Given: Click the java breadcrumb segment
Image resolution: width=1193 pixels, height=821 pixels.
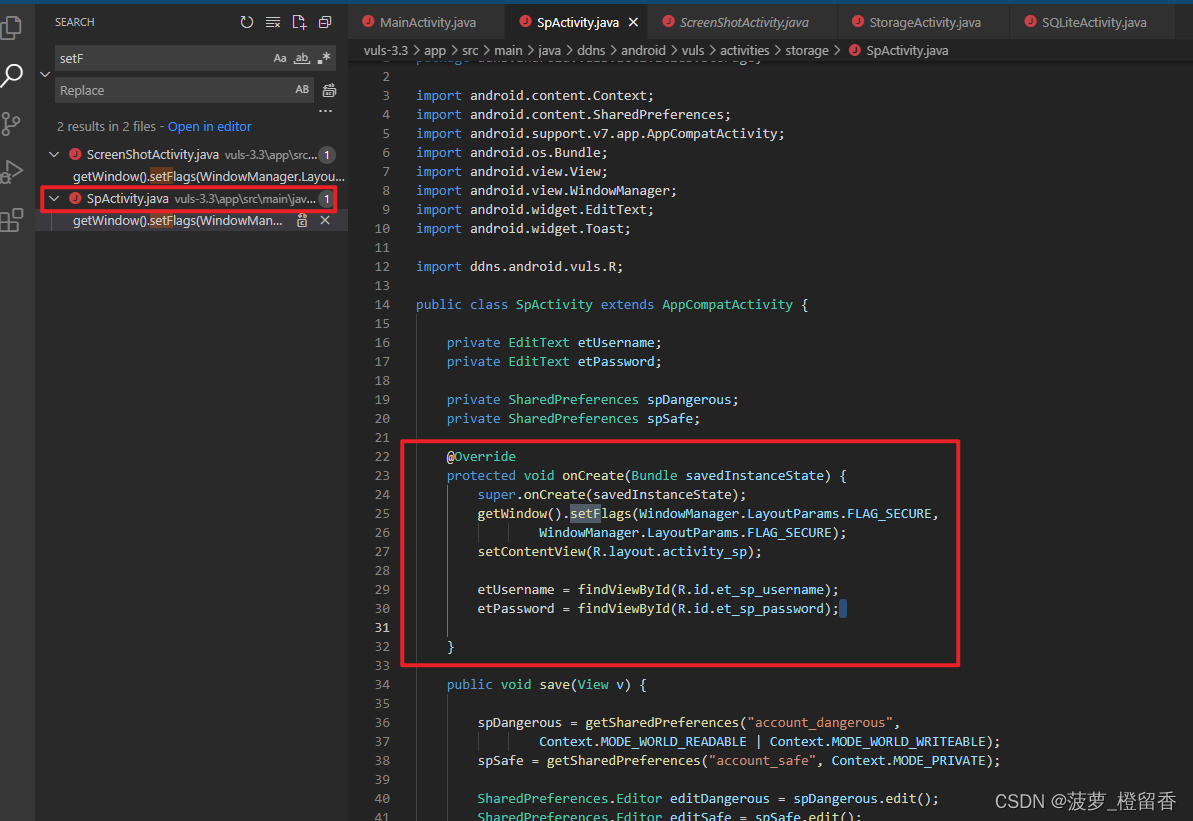Looking at the screenshot, I should click(x=549, y=50).
